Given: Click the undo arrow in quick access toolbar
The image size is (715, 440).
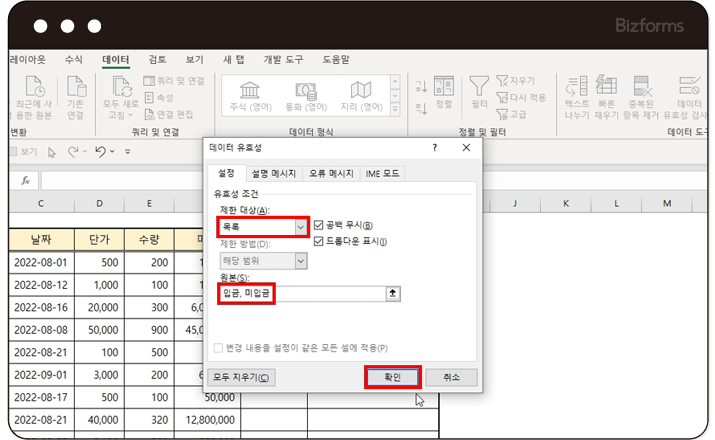Looking at the screenshot, I should tap(100, 151).
